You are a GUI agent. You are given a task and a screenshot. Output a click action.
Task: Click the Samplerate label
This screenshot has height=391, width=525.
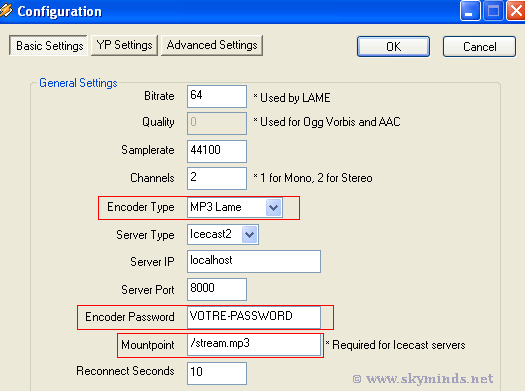pyautogui.click(x=148, y=150)
